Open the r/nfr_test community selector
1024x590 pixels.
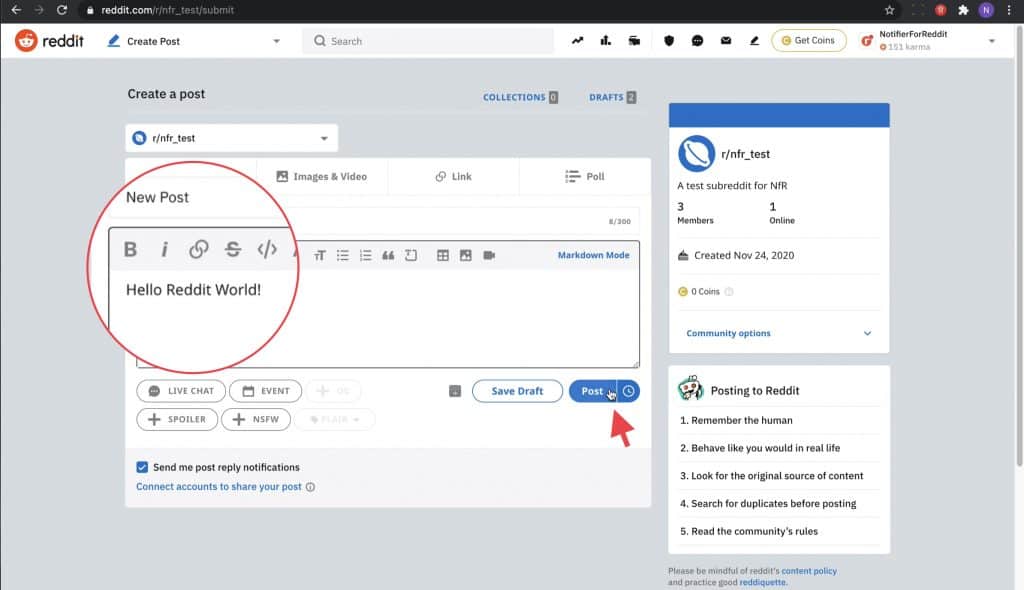tap(232, 138)
